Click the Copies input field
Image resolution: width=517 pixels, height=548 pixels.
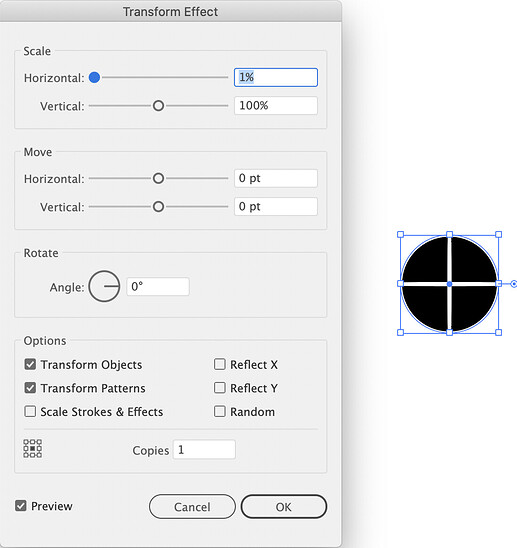click(204, 449)
